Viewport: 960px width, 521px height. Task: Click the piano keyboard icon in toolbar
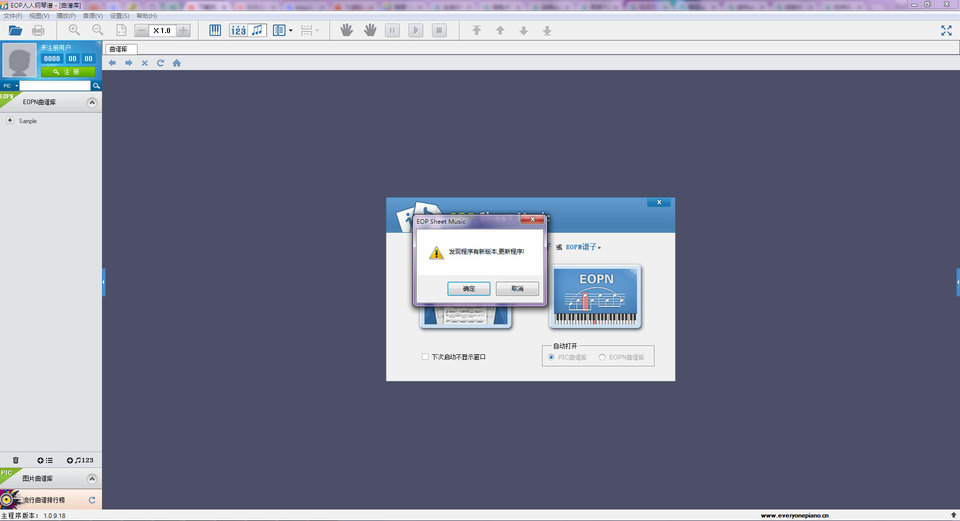click(215, 31)
